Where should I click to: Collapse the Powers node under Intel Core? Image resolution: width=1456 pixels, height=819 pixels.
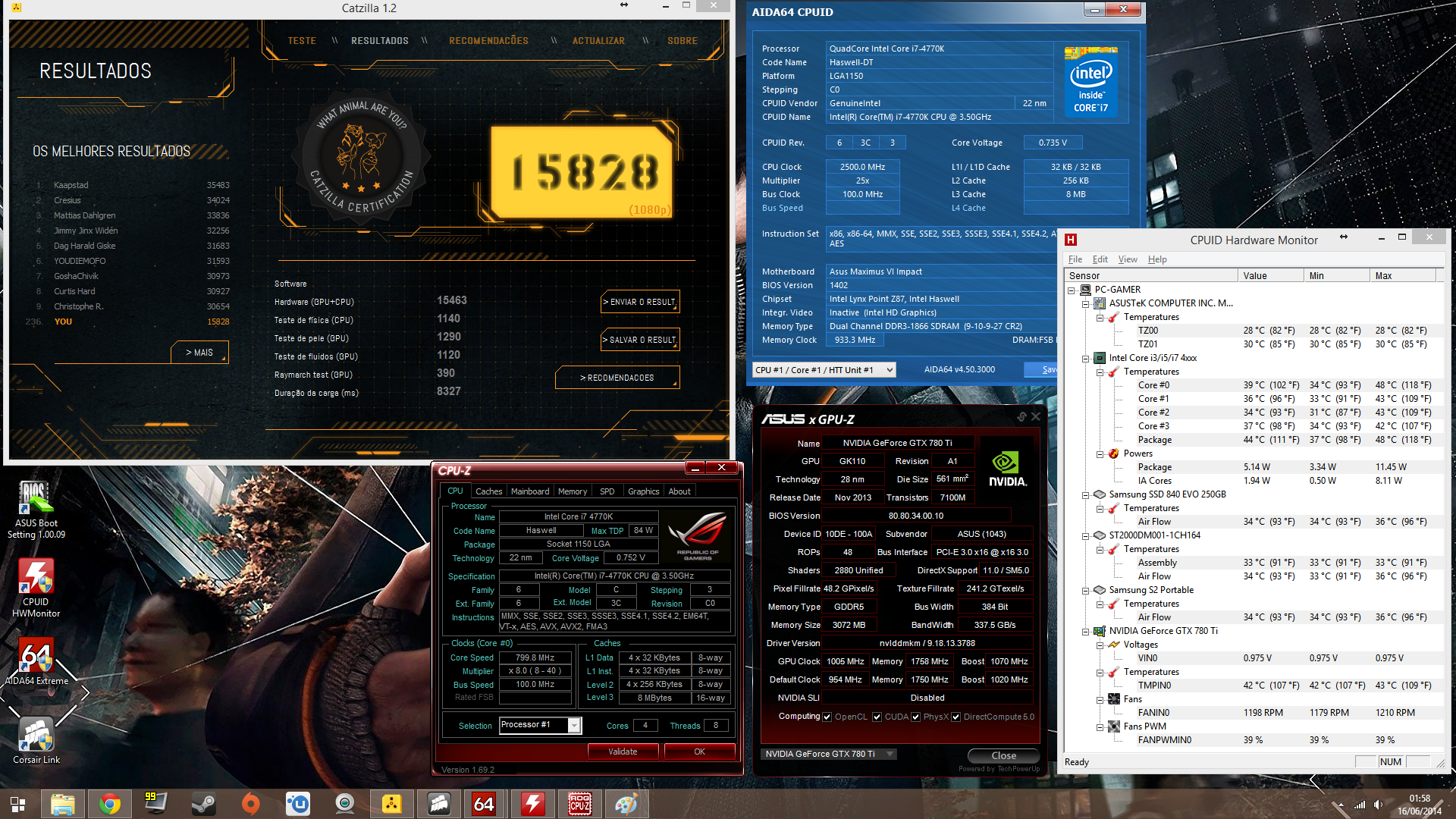[1100, 454]
